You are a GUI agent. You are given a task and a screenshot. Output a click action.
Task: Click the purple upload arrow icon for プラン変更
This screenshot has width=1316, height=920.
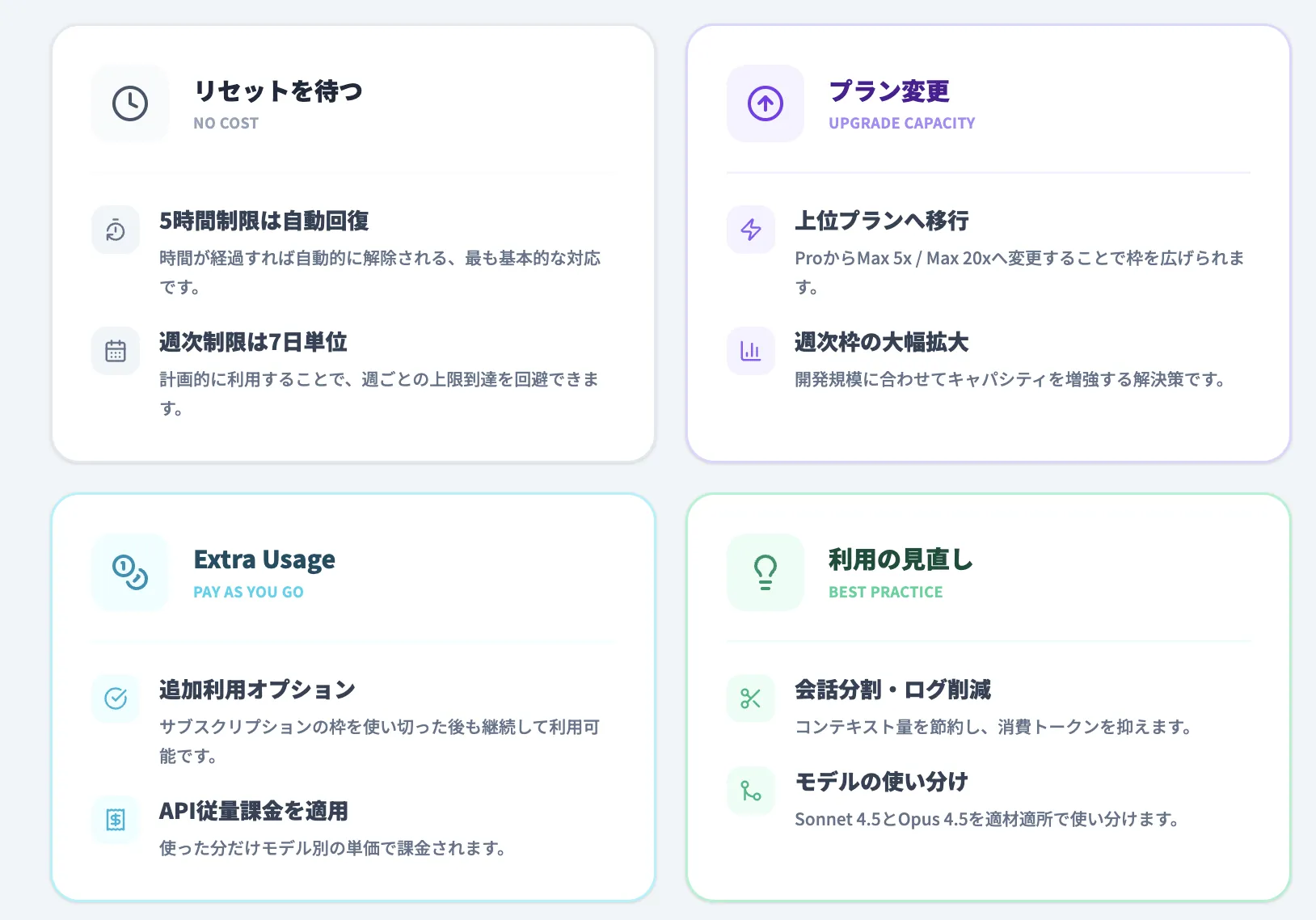click(765, 103)
